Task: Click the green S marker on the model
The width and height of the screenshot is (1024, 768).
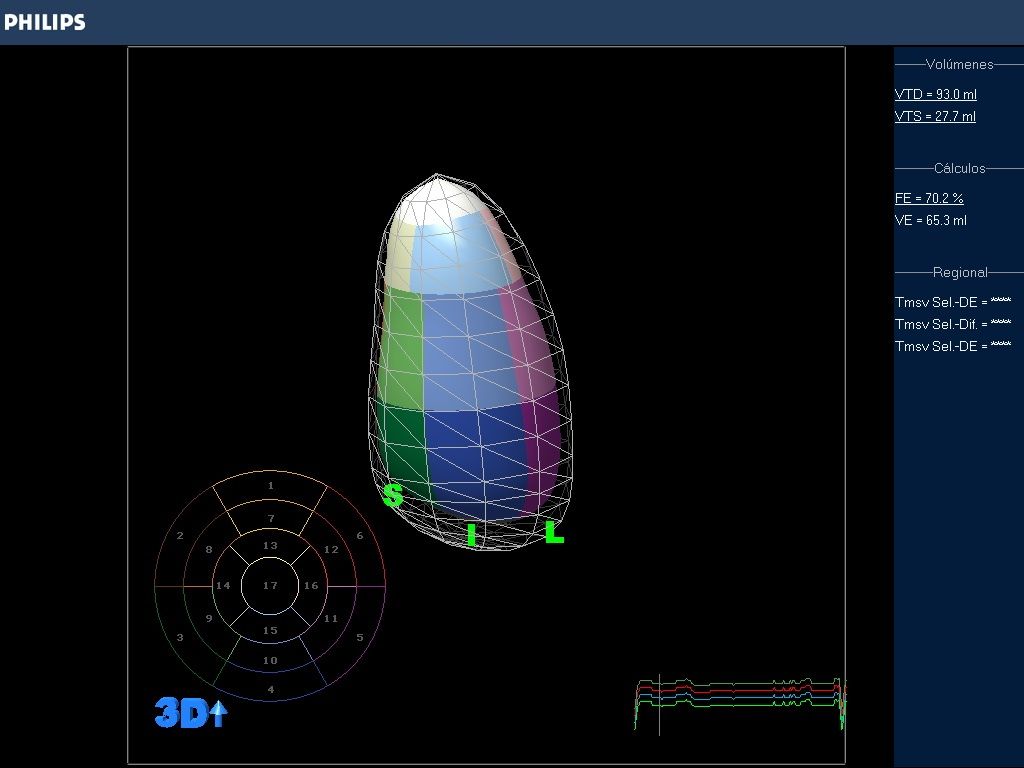Action: point(392,494)
